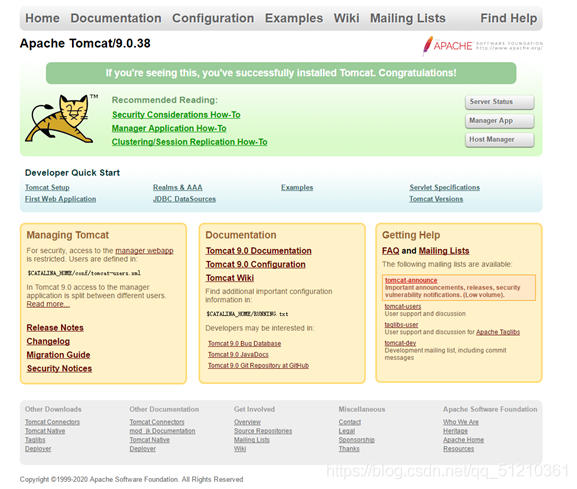Open the Documentation navigation item
The width and height of the screenshot is (577, 489).
116,18
